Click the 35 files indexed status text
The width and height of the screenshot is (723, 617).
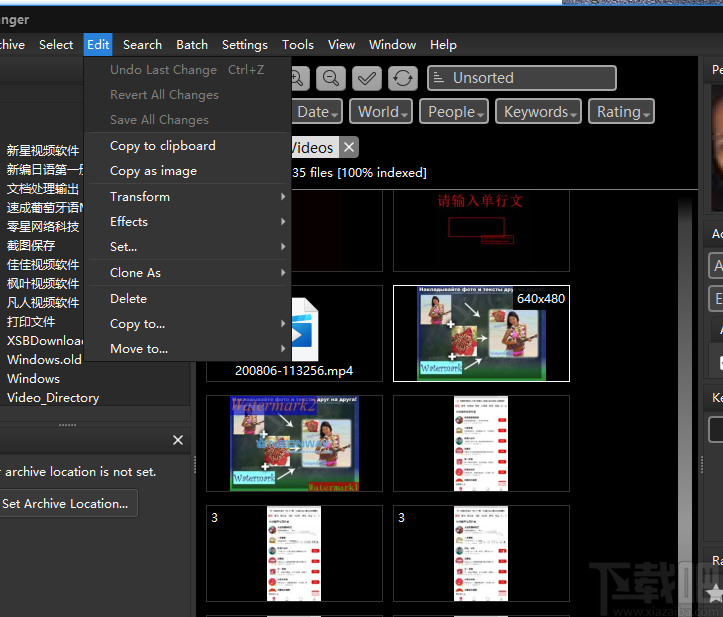pos(359,173)
